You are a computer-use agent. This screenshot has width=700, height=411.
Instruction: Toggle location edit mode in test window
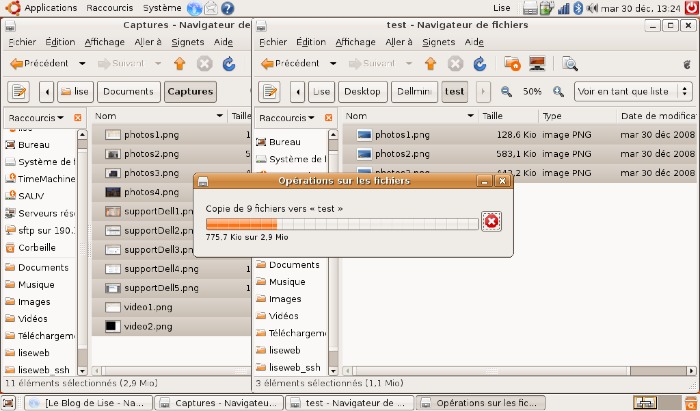(269, 92)
